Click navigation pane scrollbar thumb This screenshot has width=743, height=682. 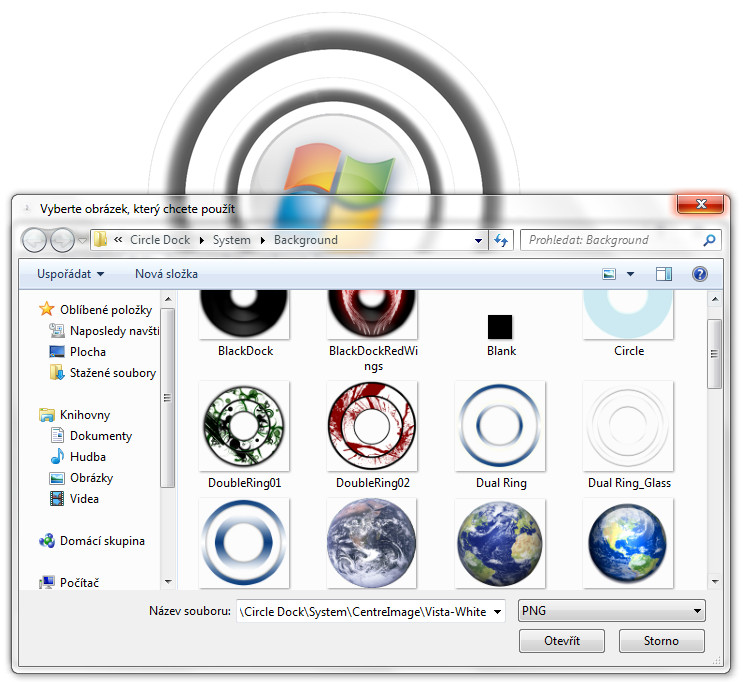pyautogui.click(x=168, y=398)
